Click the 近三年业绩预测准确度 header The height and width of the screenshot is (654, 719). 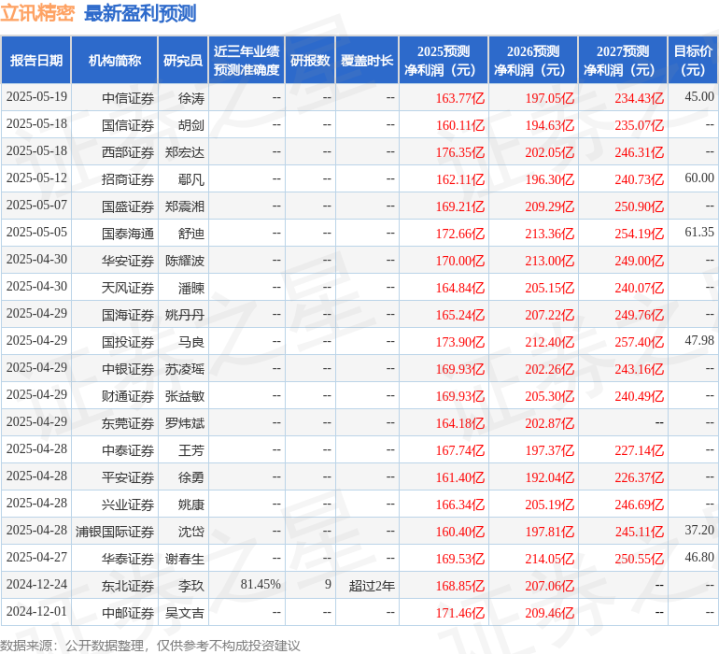tap(247, 60)
